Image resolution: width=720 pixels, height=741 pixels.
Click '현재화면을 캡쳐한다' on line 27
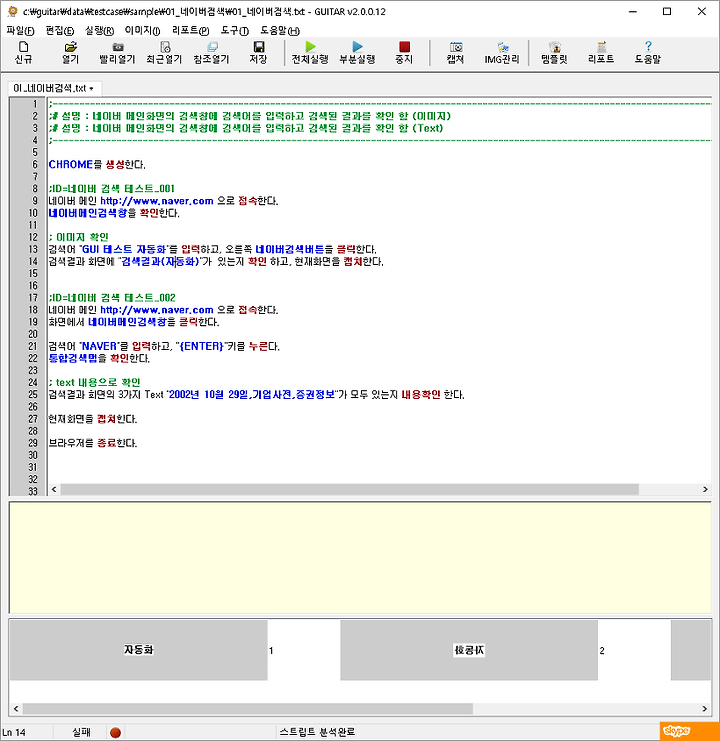coord(93,419)
